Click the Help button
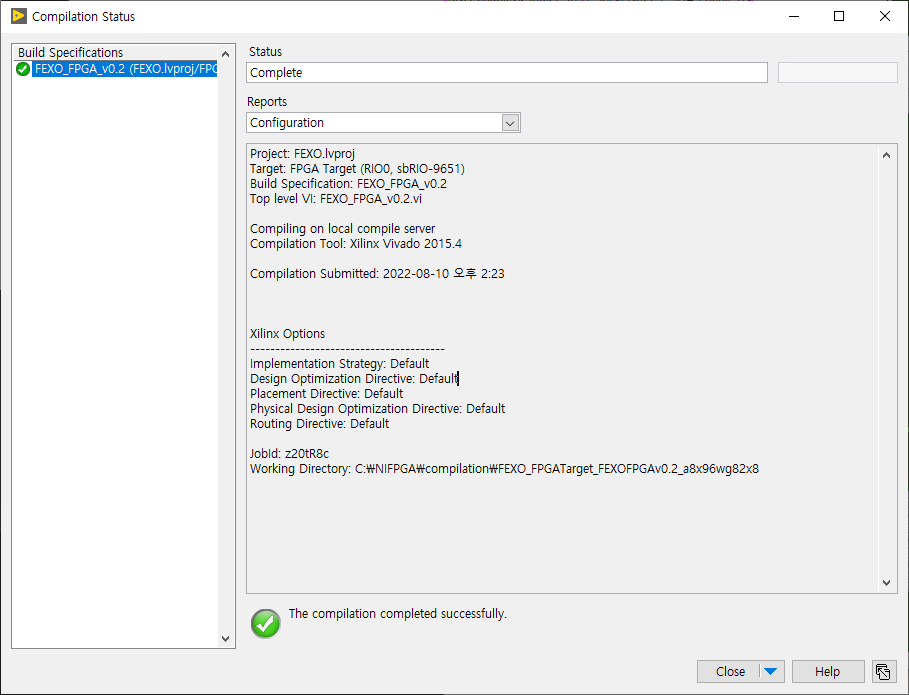Screen dimensions: 909x695 [x=827, y=671]
